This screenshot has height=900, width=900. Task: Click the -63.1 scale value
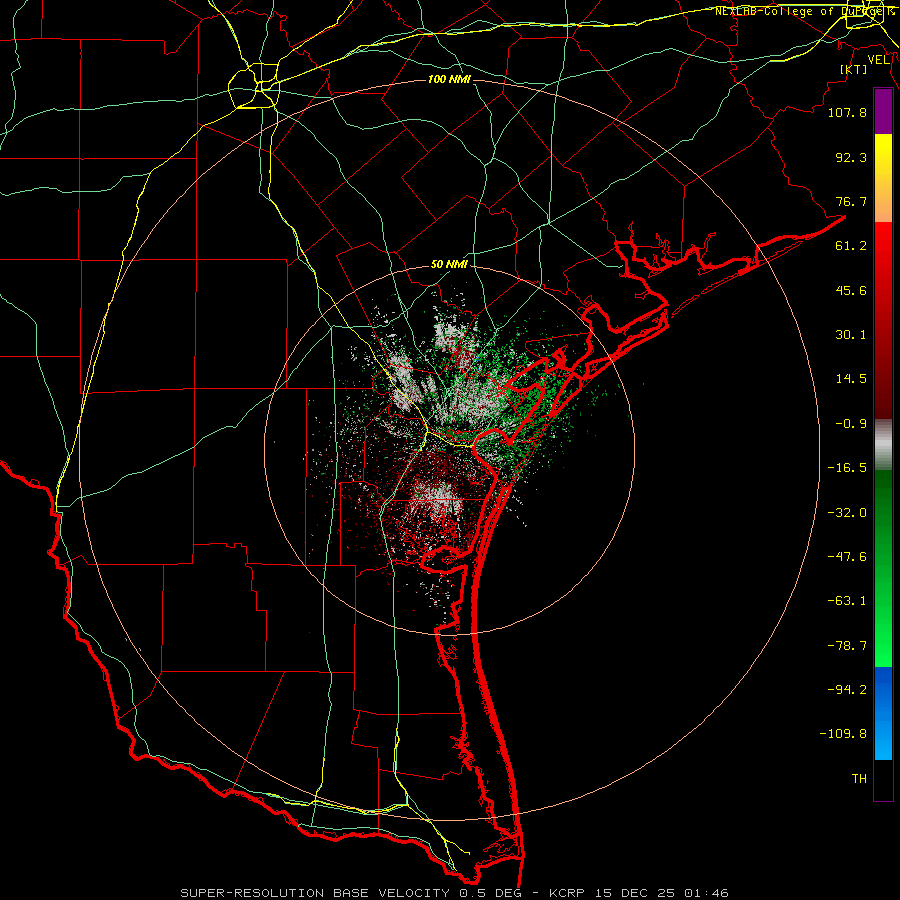[x=847, y=601]
